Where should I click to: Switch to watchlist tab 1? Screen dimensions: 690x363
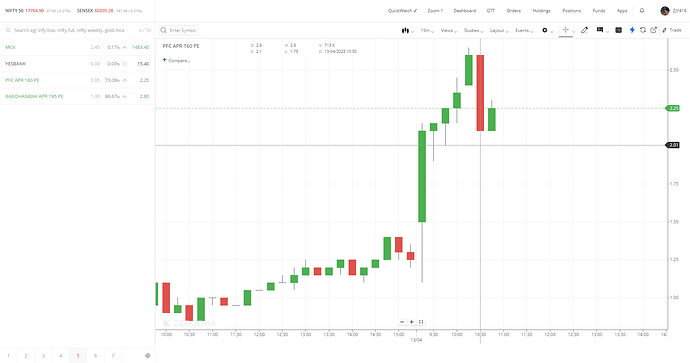(x=8, y=356)
